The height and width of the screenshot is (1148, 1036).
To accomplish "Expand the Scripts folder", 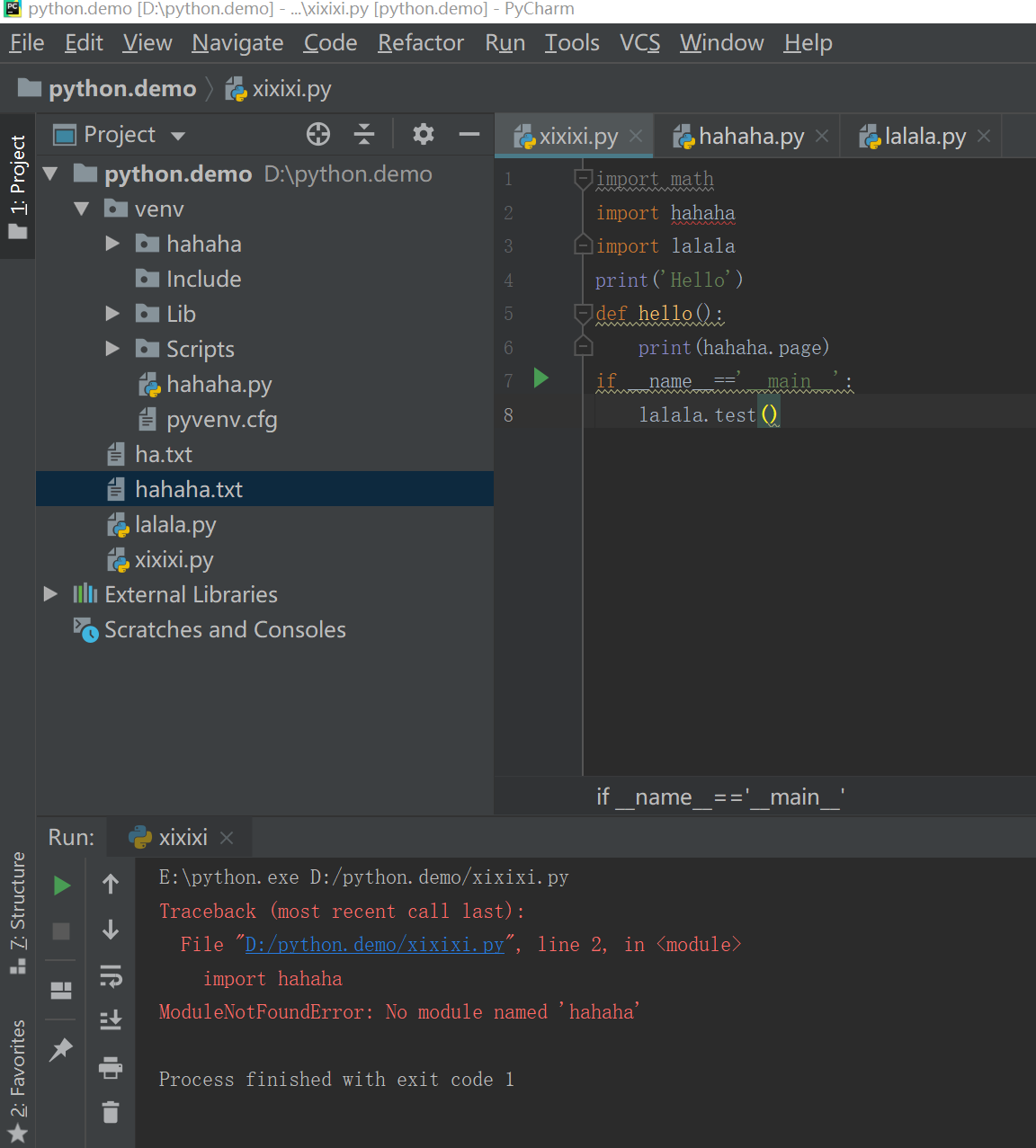I will pos(112,349).
